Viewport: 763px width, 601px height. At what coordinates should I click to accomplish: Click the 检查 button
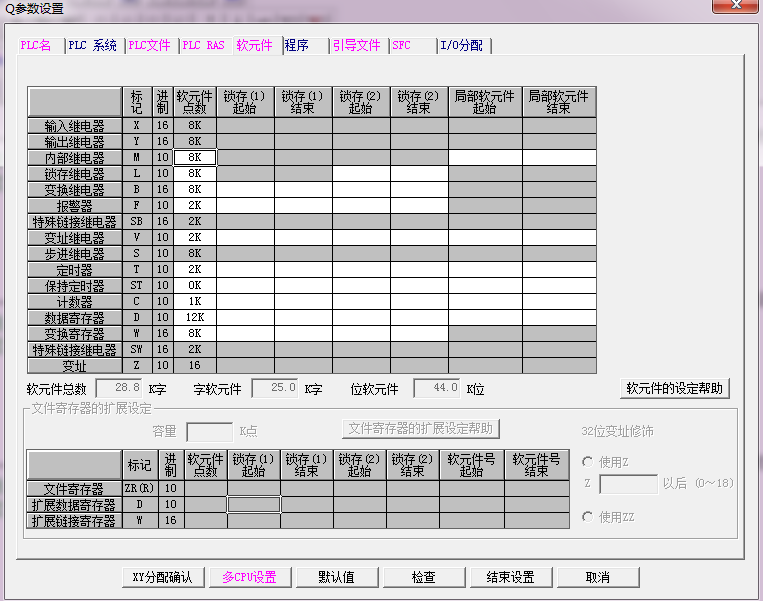tap(423, 577)
